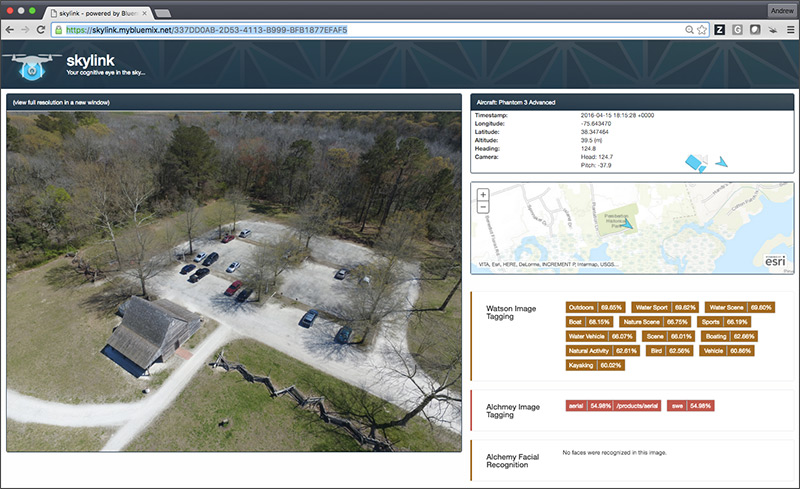Viewport: 800px width, 489px height.
Task: Click the bird-shaped extension icon
Action: tap(773, 30)
